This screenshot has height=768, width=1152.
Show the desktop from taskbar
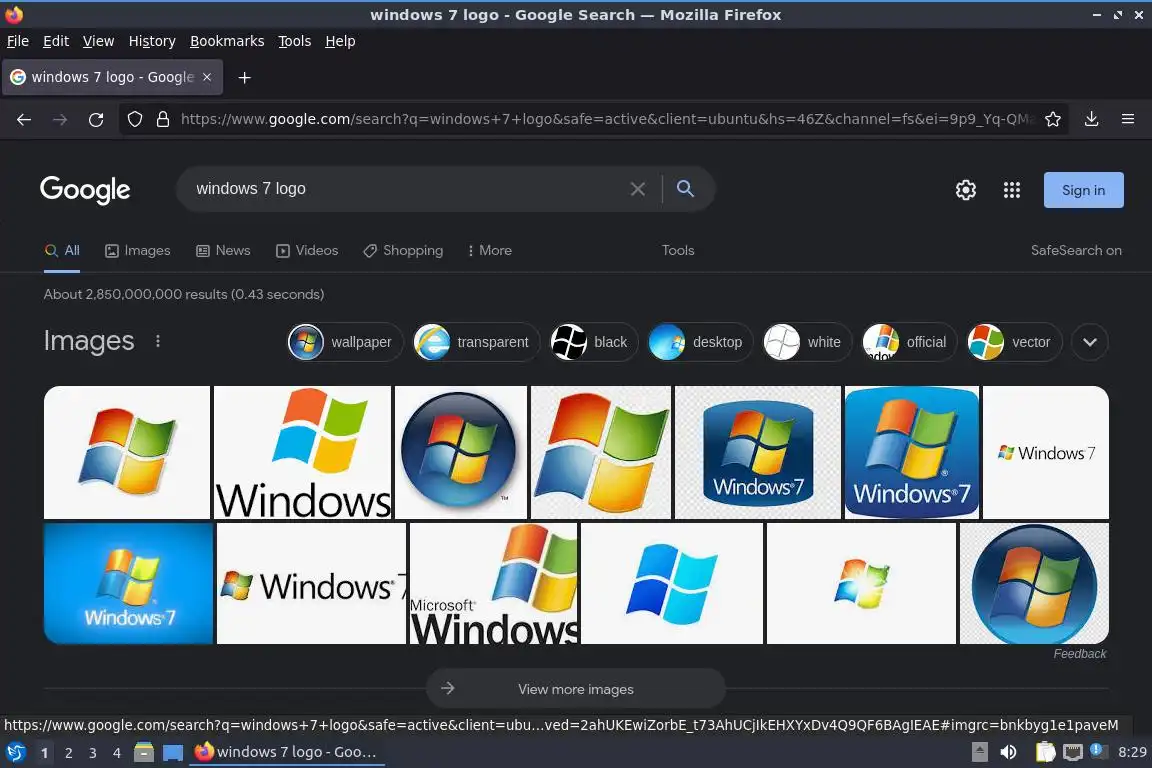(173, 753)
